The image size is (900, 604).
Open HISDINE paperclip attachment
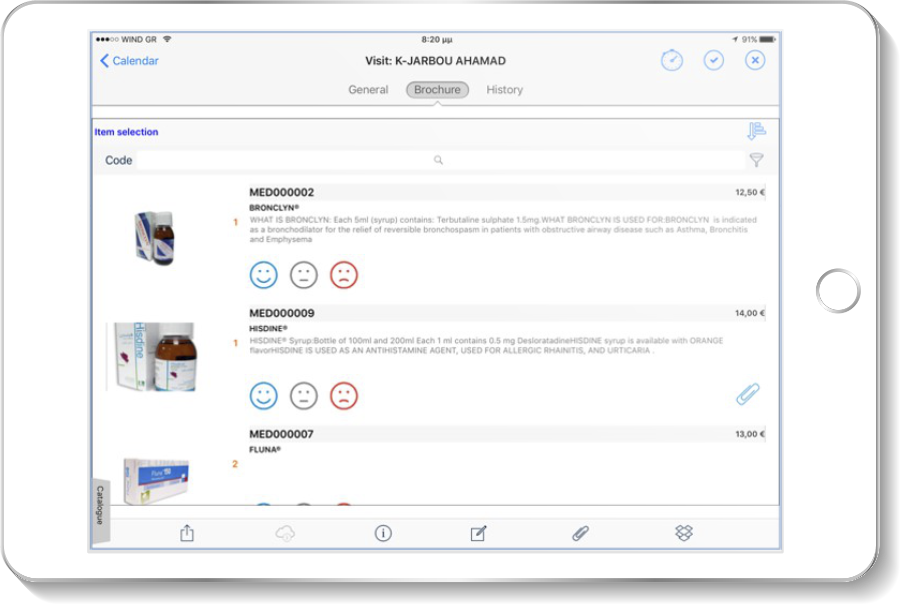click(748, 394)
